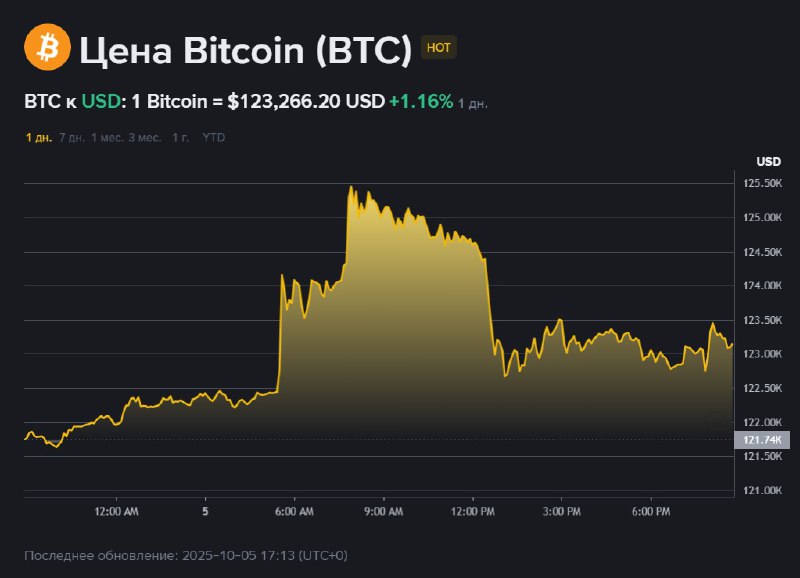Click the $123,266.20 USD price text

pos(306,102)
